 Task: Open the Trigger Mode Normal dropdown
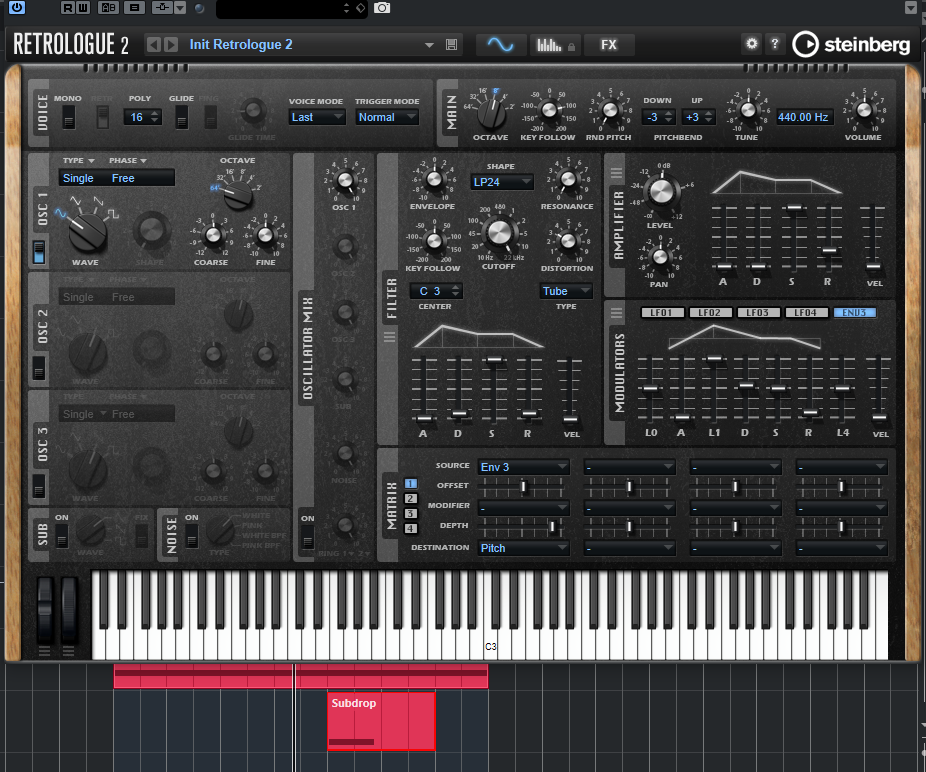387,117
